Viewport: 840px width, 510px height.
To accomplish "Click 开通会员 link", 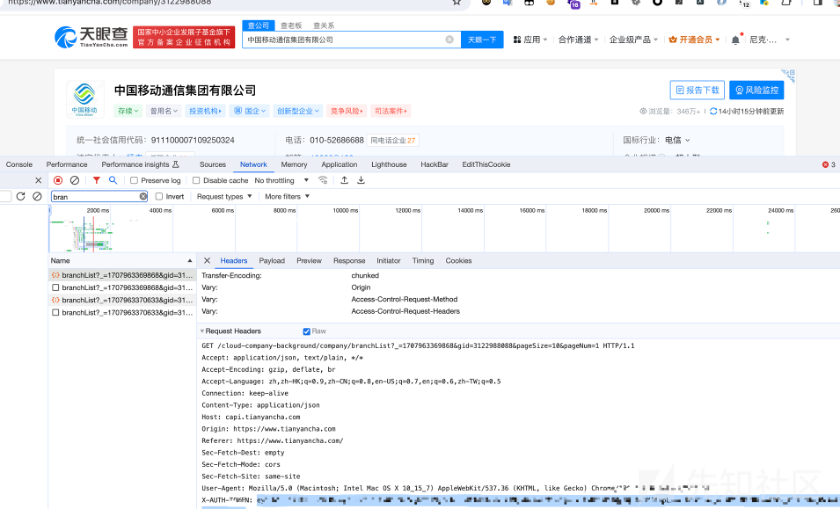I will [x=694, y=40].
